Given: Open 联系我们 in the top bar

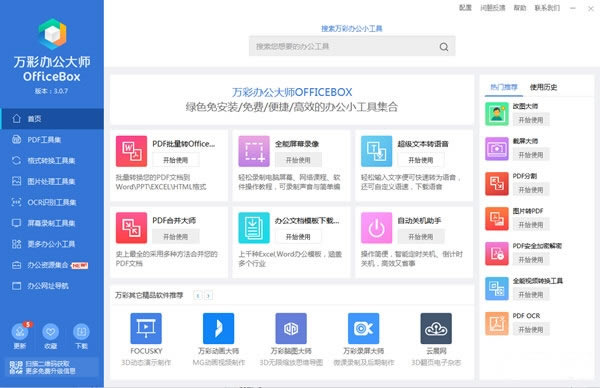Looking at the screenshot, I should [547, 8].
